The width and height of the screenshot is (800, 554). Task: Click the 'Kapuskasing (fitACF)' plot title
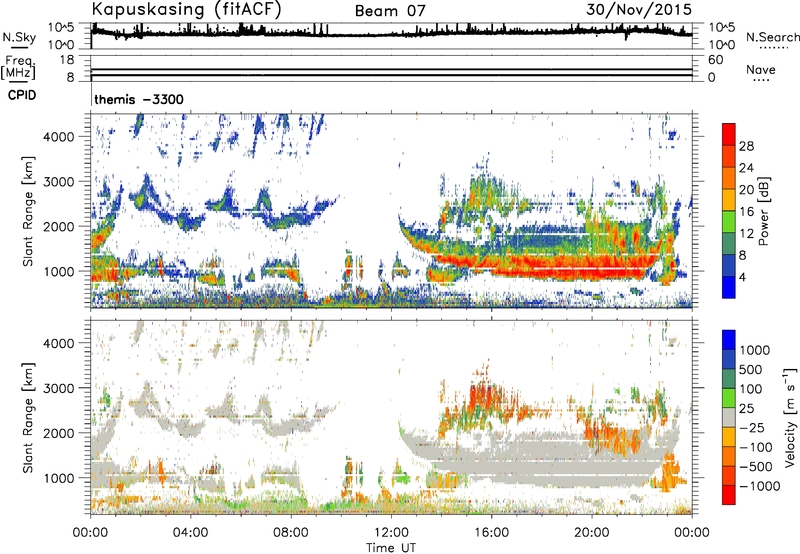point(186,9)
